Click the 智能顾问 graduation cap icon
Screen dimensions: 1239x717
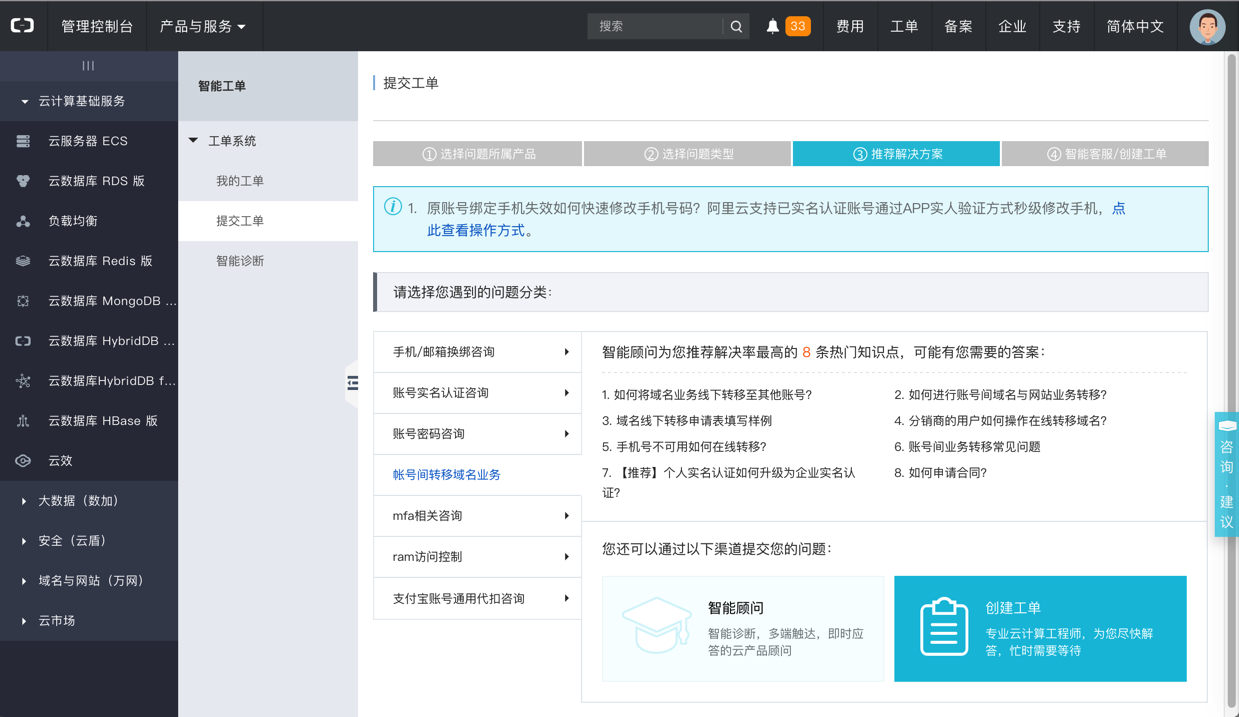657,625
